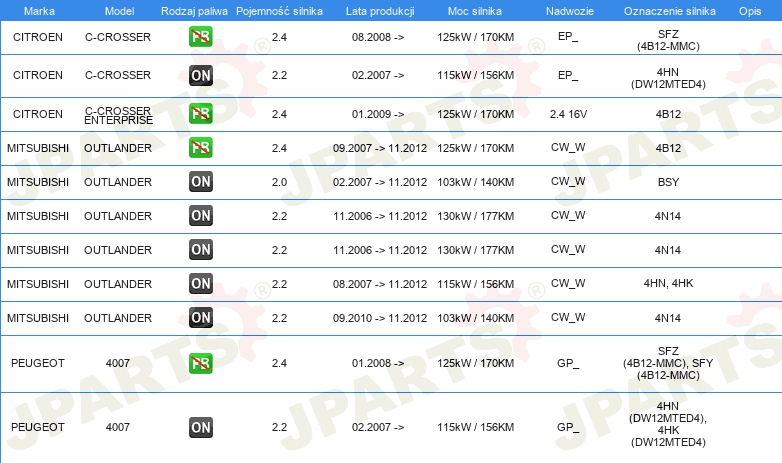The height and width of the screenshot is (463, 782).
Task: Select the production date 01.2009 ->
Action: coord(378,114)
